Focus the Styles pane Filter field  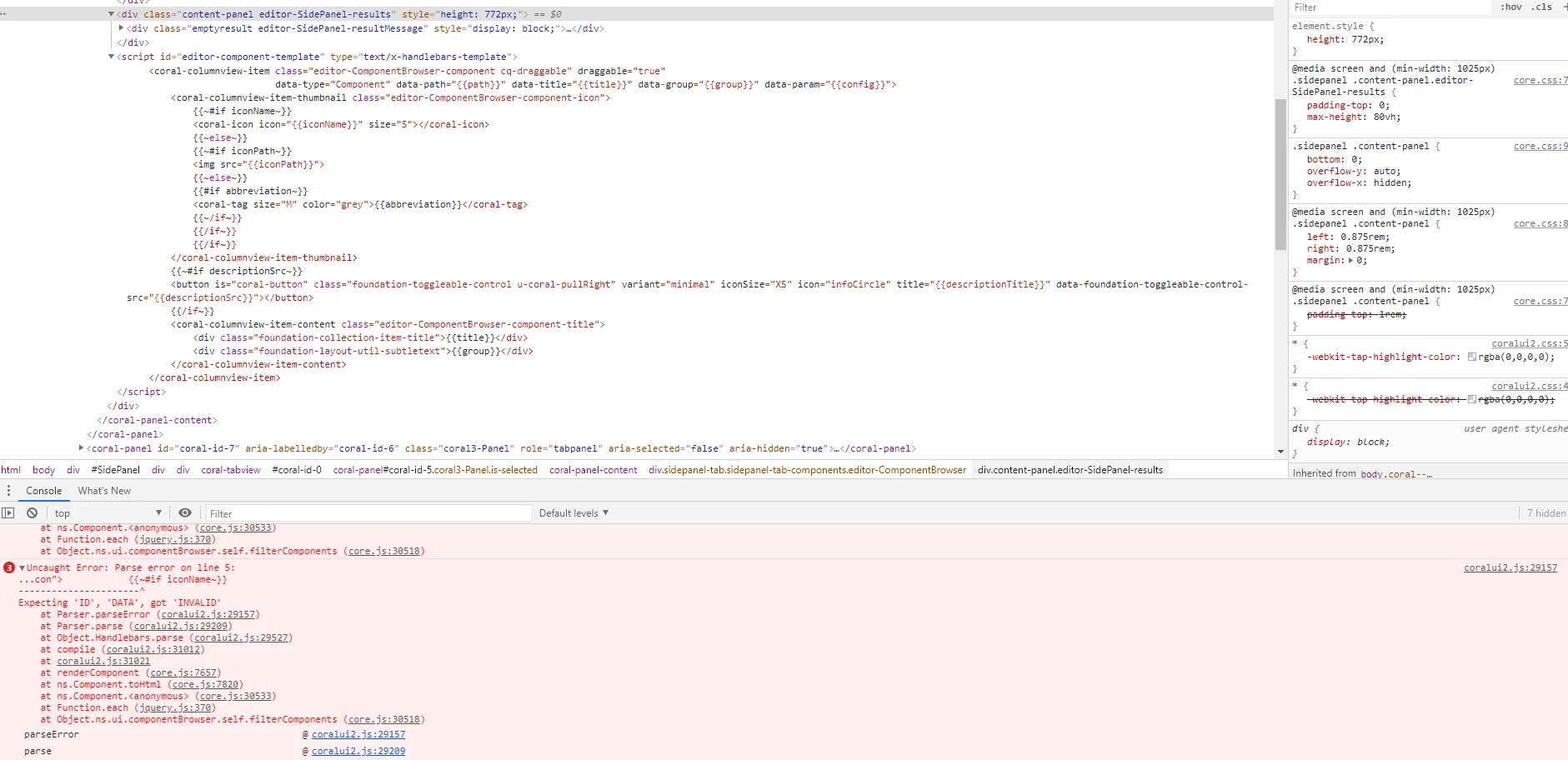point(1390,7)
